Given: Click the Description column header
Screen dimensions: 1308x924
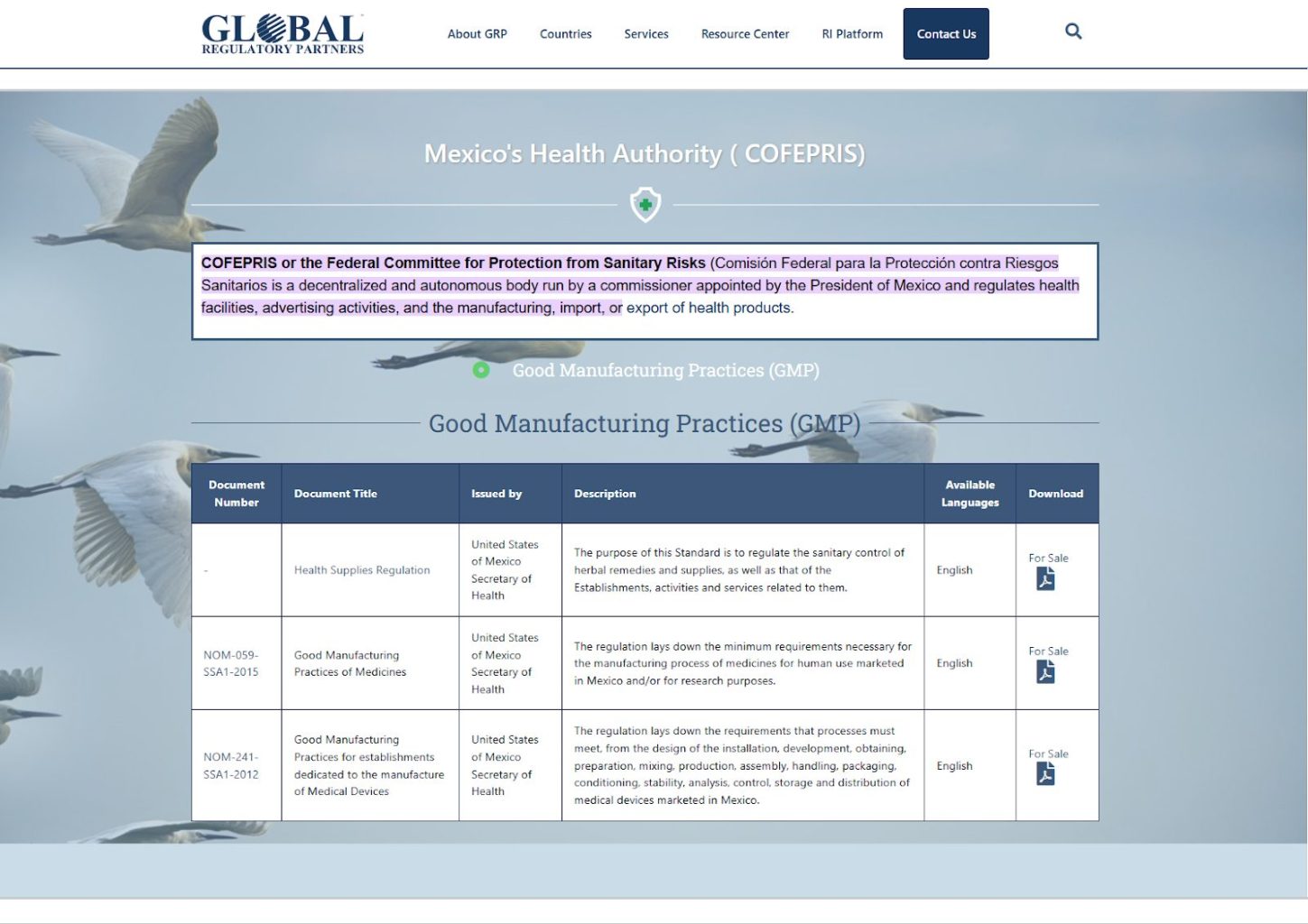Looking at the screenshot, I should point(605,494).
